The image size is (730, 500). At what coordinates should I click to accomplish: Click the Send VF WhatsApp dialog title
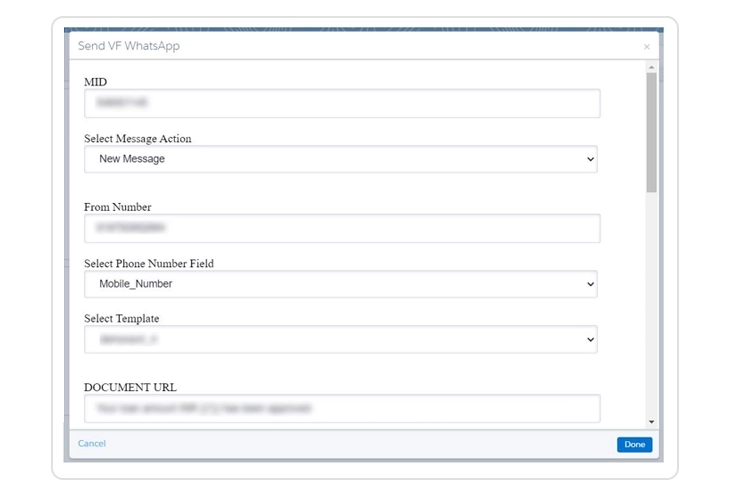point(129,46)
